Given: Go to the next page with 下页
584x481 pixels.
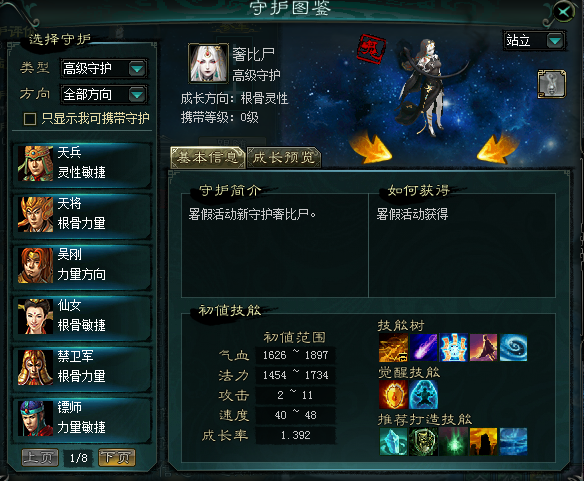Looking at the screenshot, I should 117,457.
